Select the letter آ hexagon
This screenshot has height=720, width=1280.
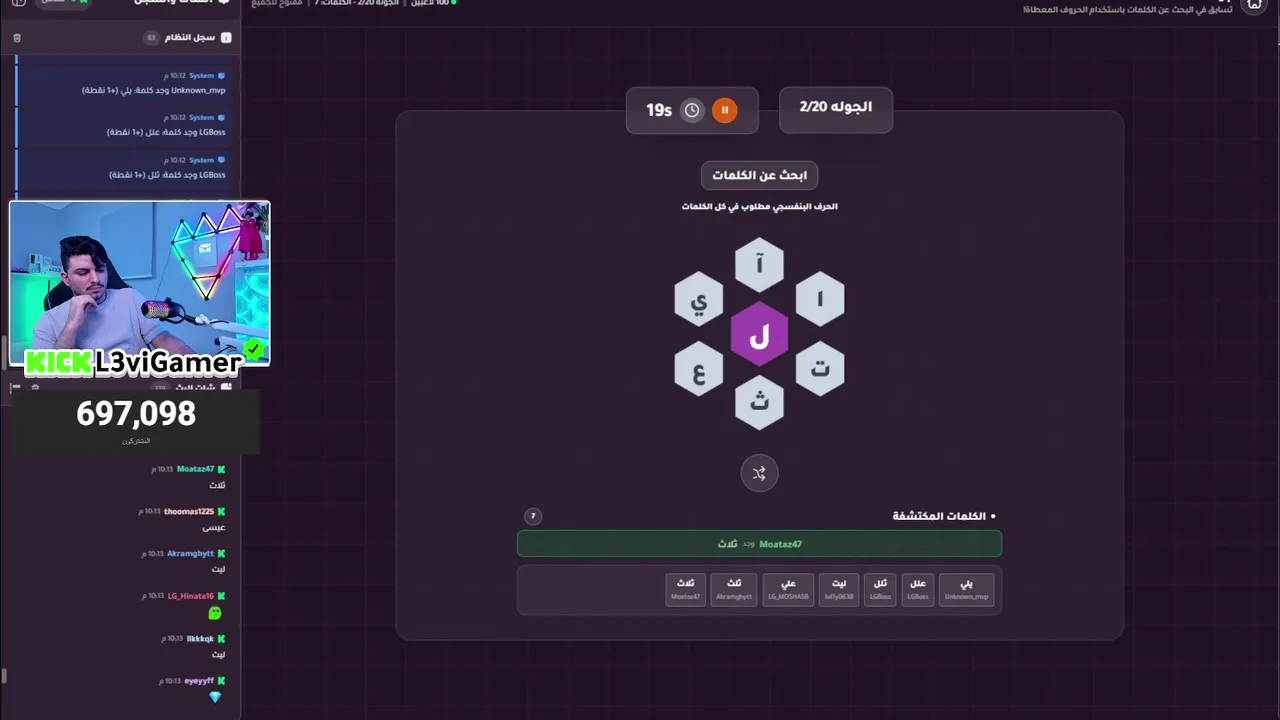(x=759, y=264)
